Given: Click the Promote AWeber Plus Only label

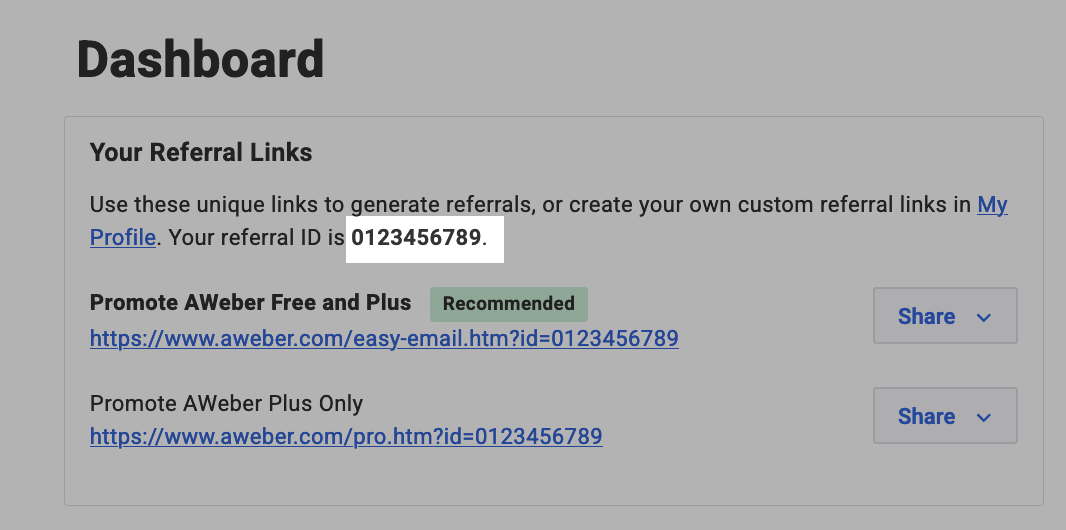Looking at the screenshot, I should pyautogui.click(x=226, y=404).
